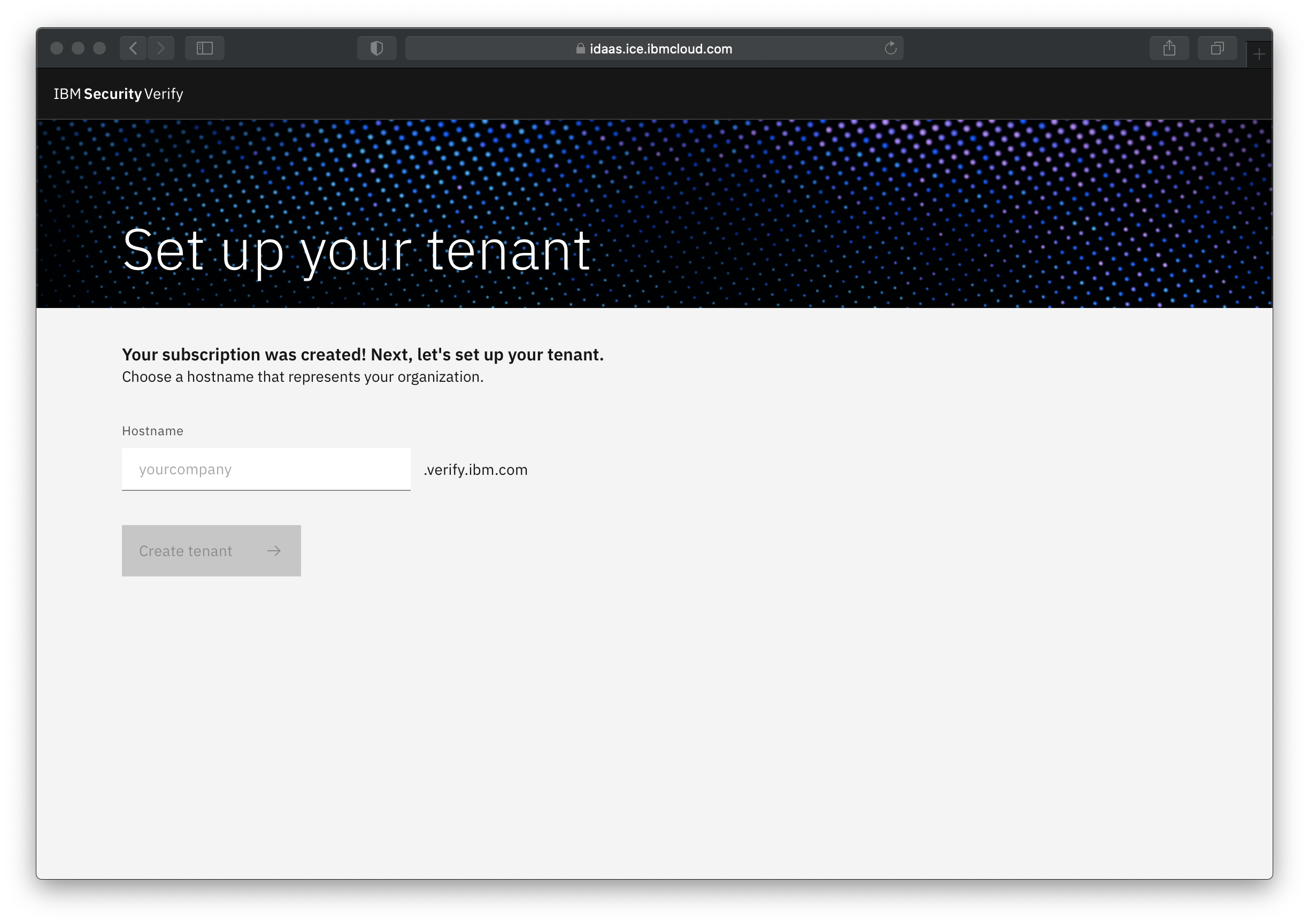The height and width of the screenshot is (924, 1309).
Task: Add a new tab with plus button
Action: point(1259,55)
